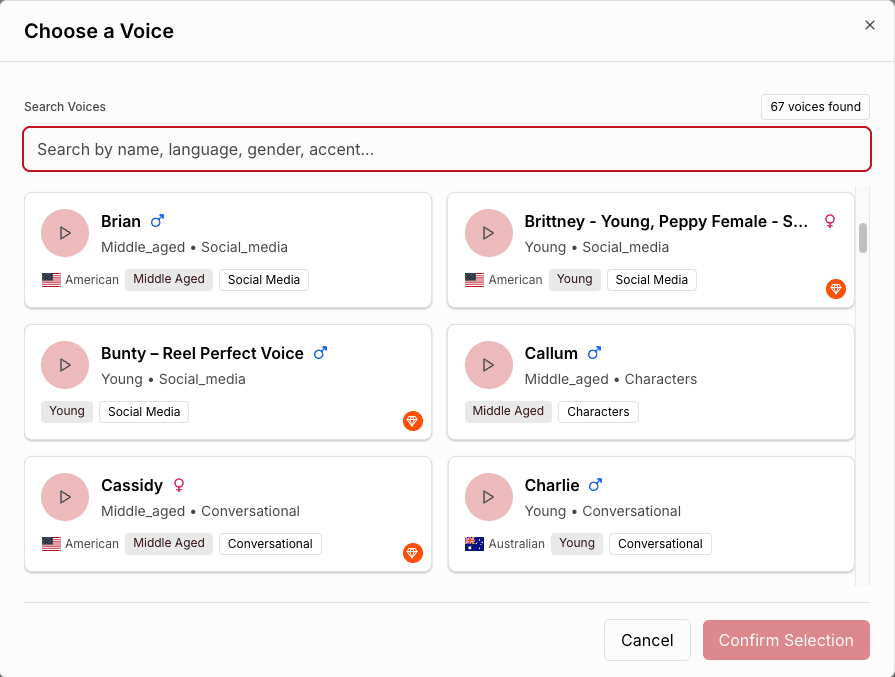Image resolution: width=895 pixels, height=677 pixels.
Task: Click the Australian flag on Charlie's card
Action: tap(474, 543)
